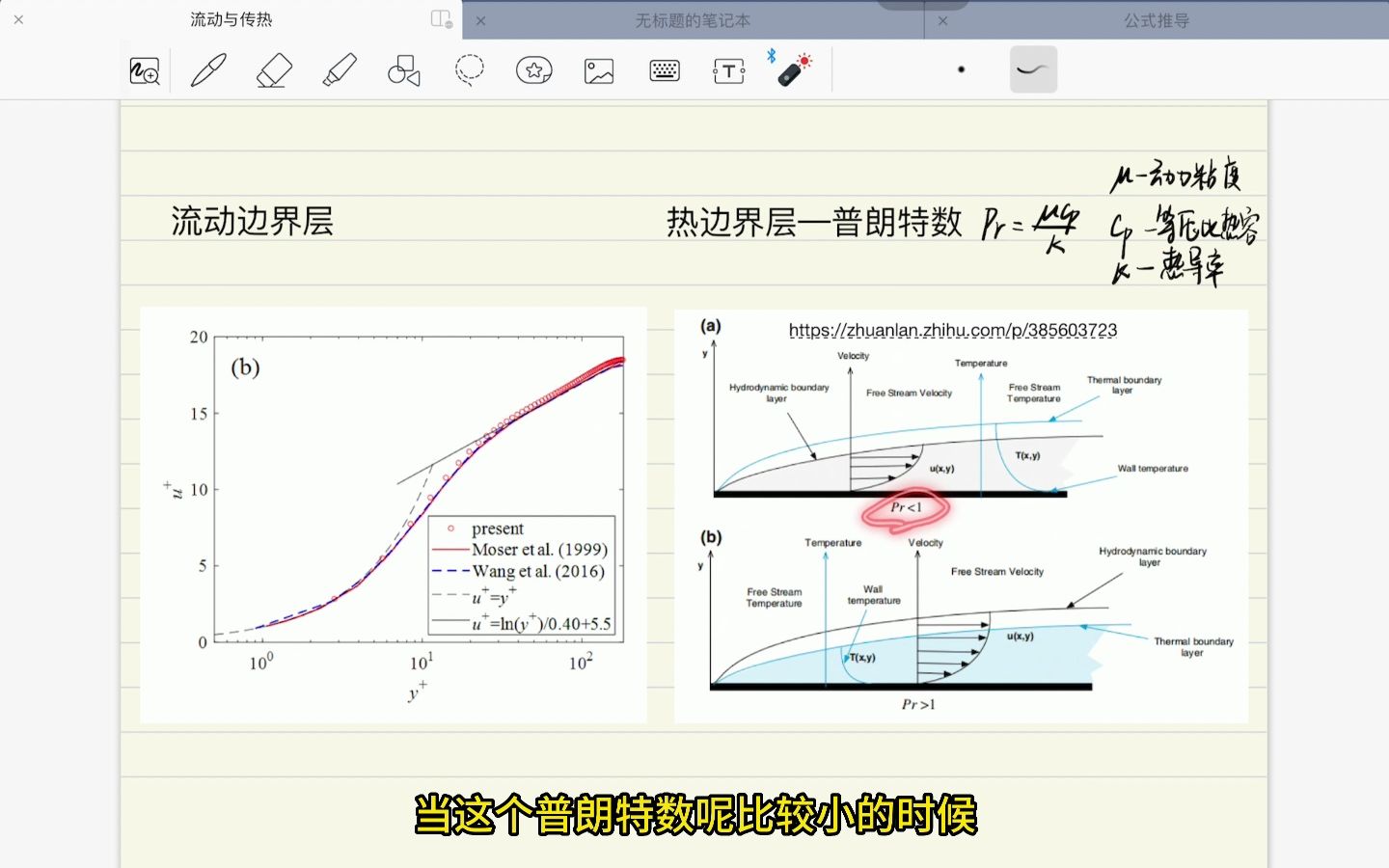Click the Moser et al. (1999) legend entry
Viewport: 1389px width, 868px height.
(521, 550)
